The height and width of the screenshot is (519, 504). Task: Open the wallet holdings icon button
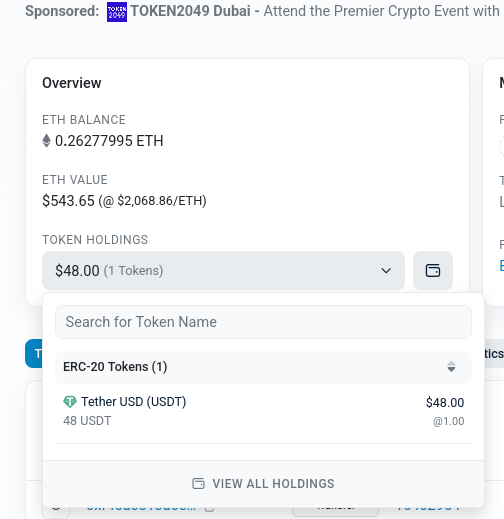[433, 270]
